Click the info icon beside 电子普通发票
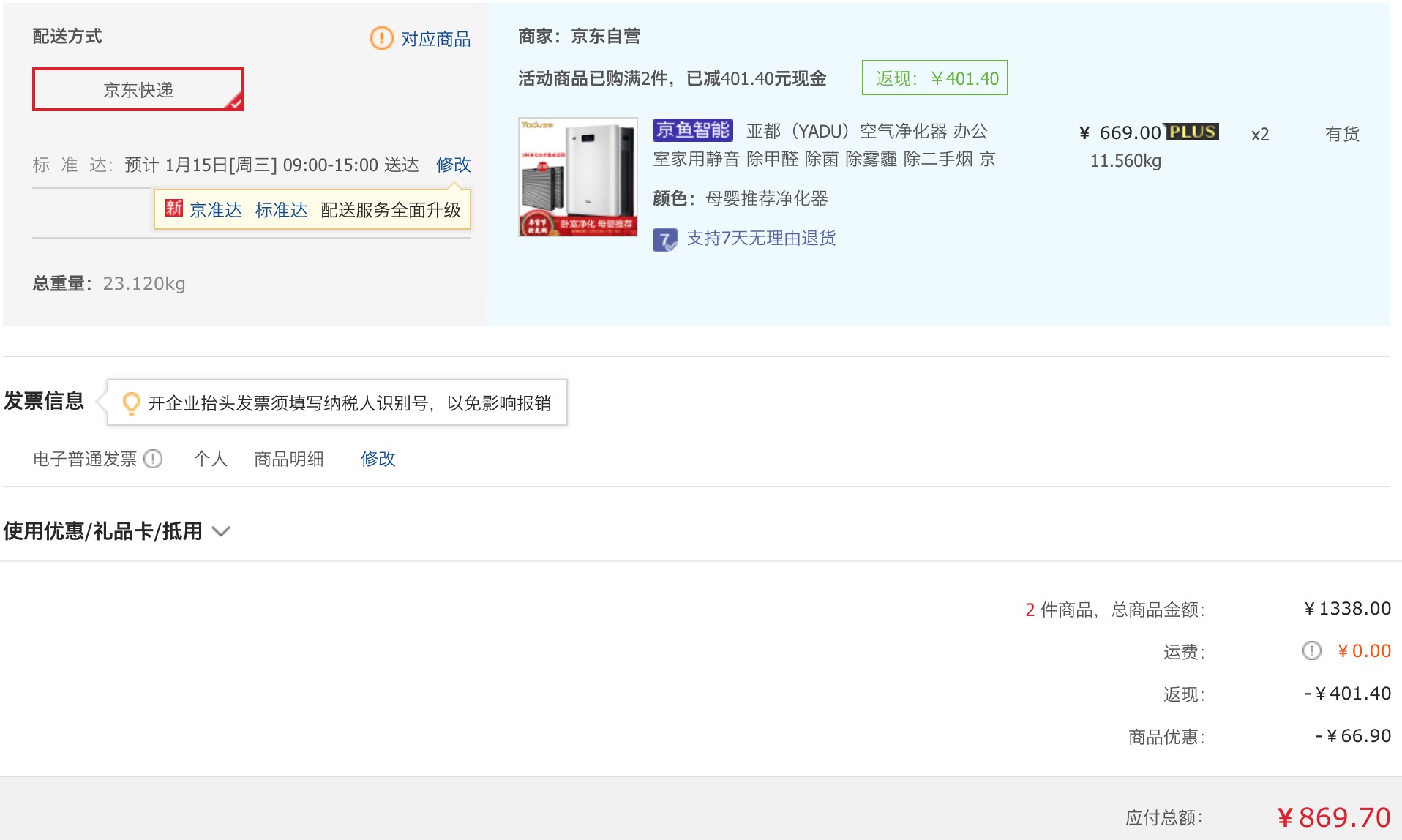Screen dimensions: 1402x840 pos(153,459)
